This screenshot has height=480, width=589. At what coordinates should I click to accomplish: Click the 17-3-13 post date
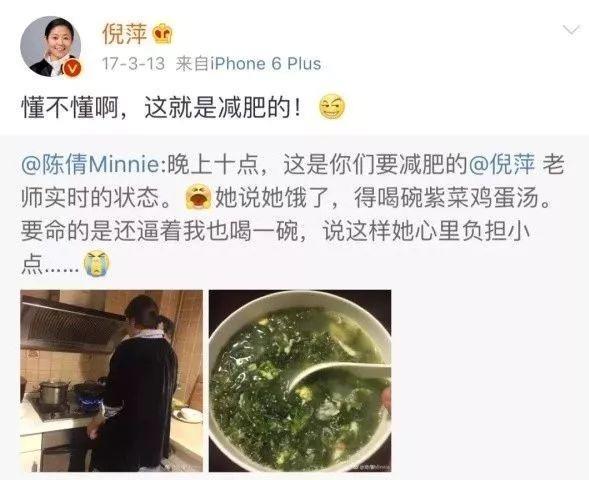[133, 64]
